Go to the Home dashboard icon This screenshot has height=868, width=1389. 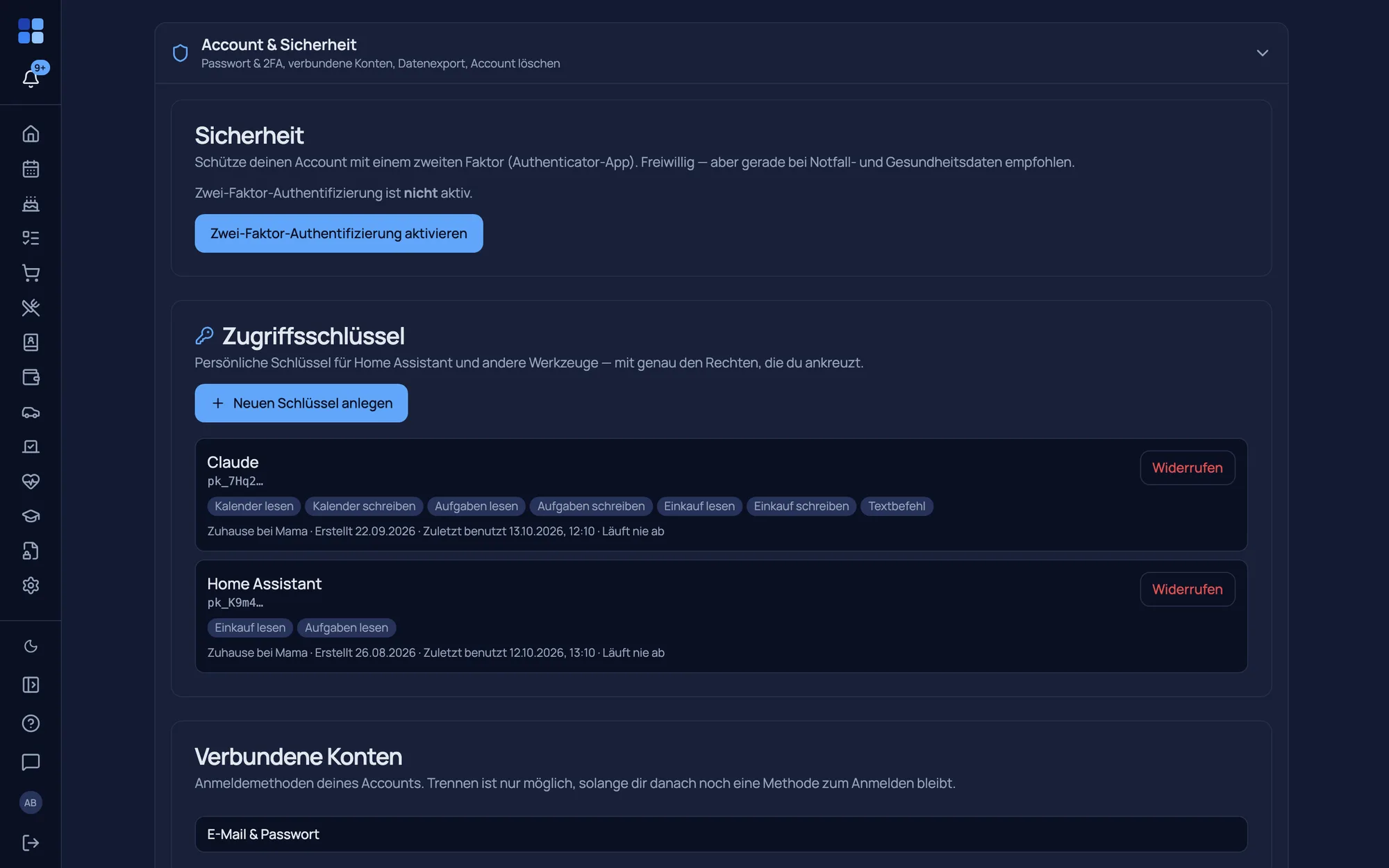(x=31, y=133)
